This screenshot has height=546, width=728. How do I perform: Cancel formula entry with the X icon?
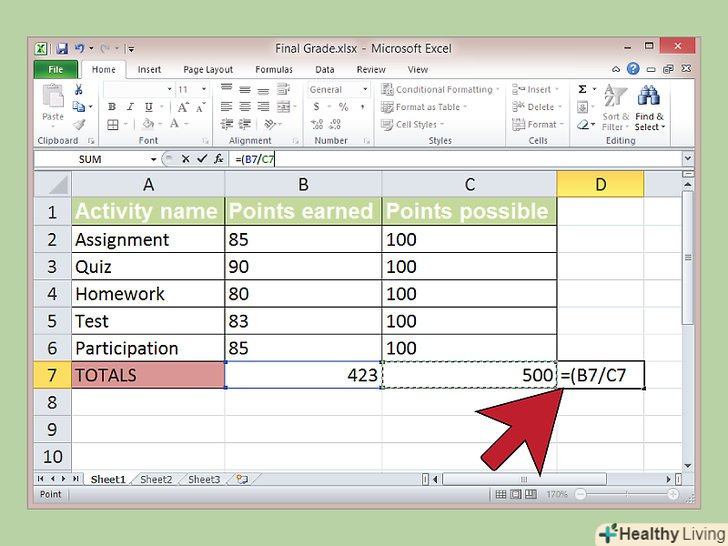click(x=186, y=159)
